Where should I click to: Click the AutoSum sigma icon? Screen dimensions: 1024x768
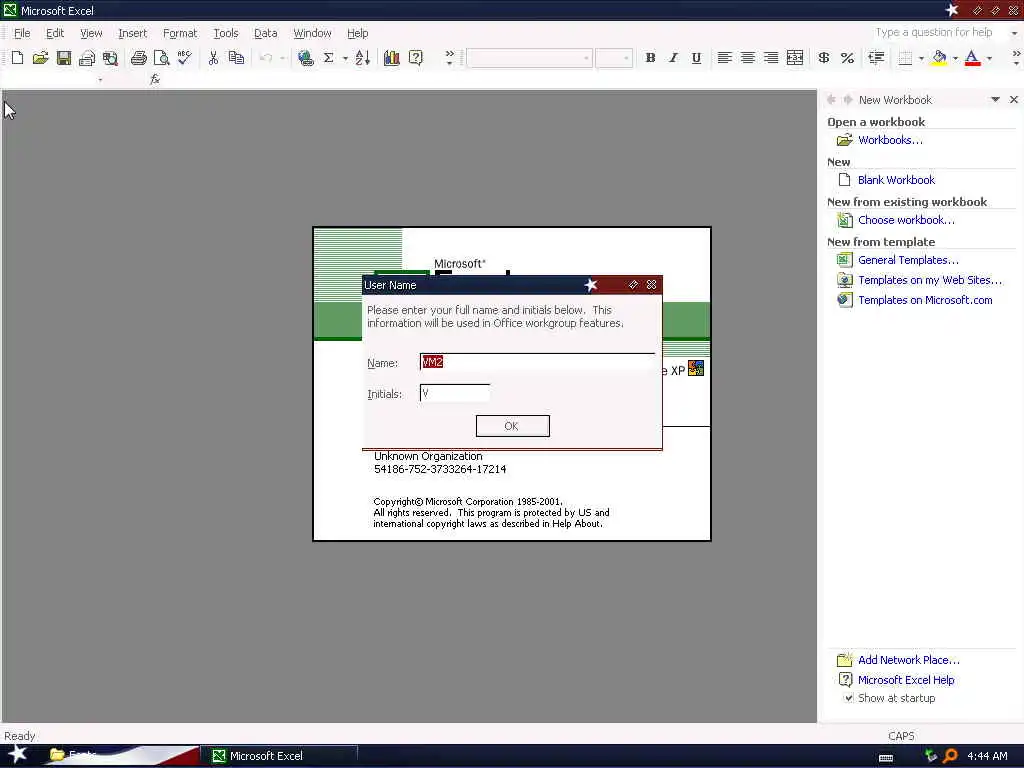pyautogui.click(x=328, y=58)
